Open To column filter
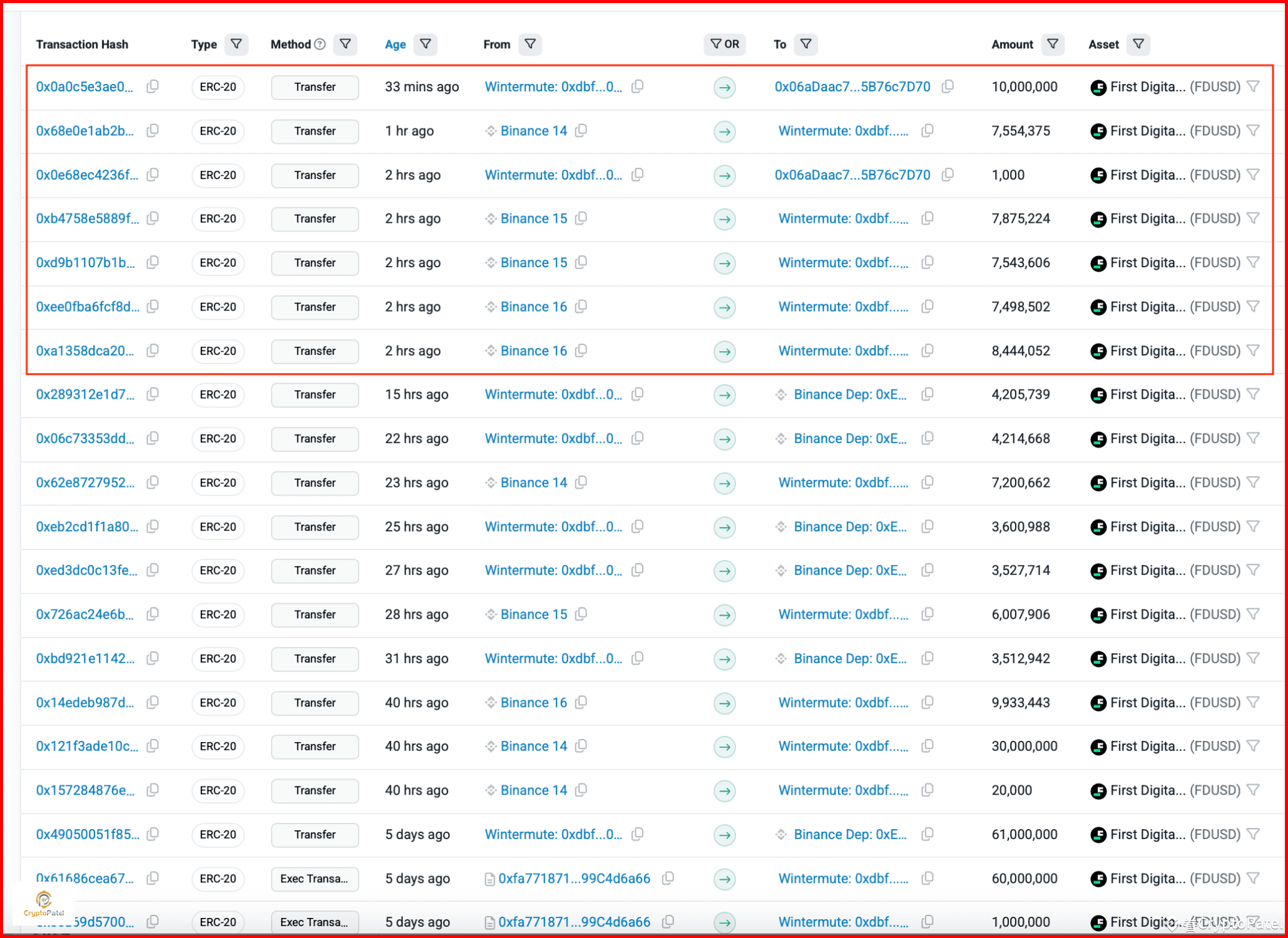The width and height of the screenshot is (1288, 938). click(806, 44)
